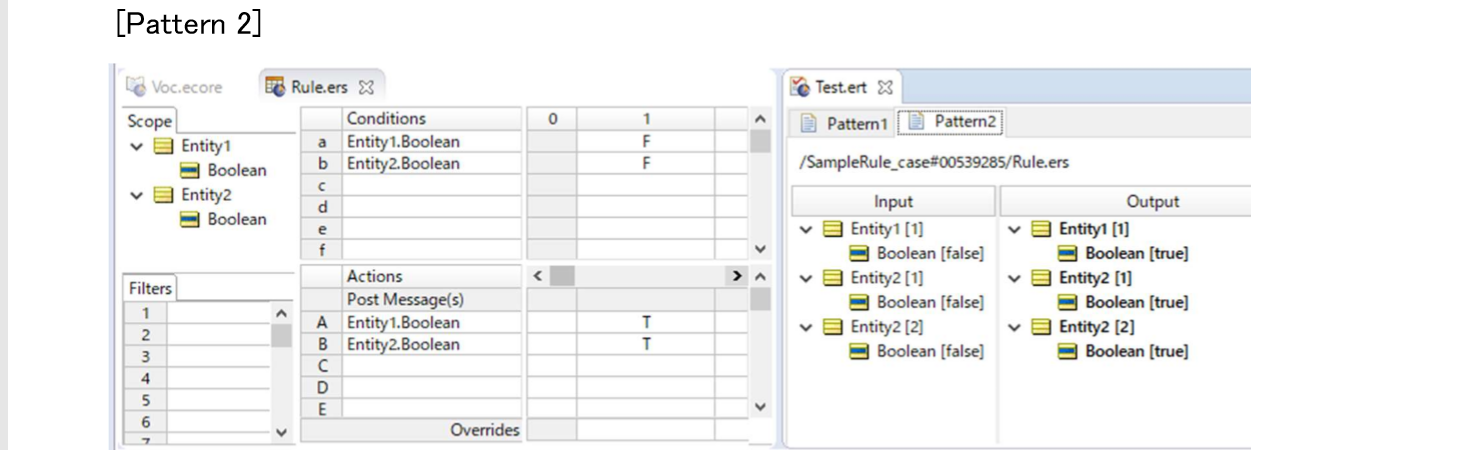Screen dimensions: 1480x450
Task: Collapse Entity1 in the Scope tree
Action: 136,146
